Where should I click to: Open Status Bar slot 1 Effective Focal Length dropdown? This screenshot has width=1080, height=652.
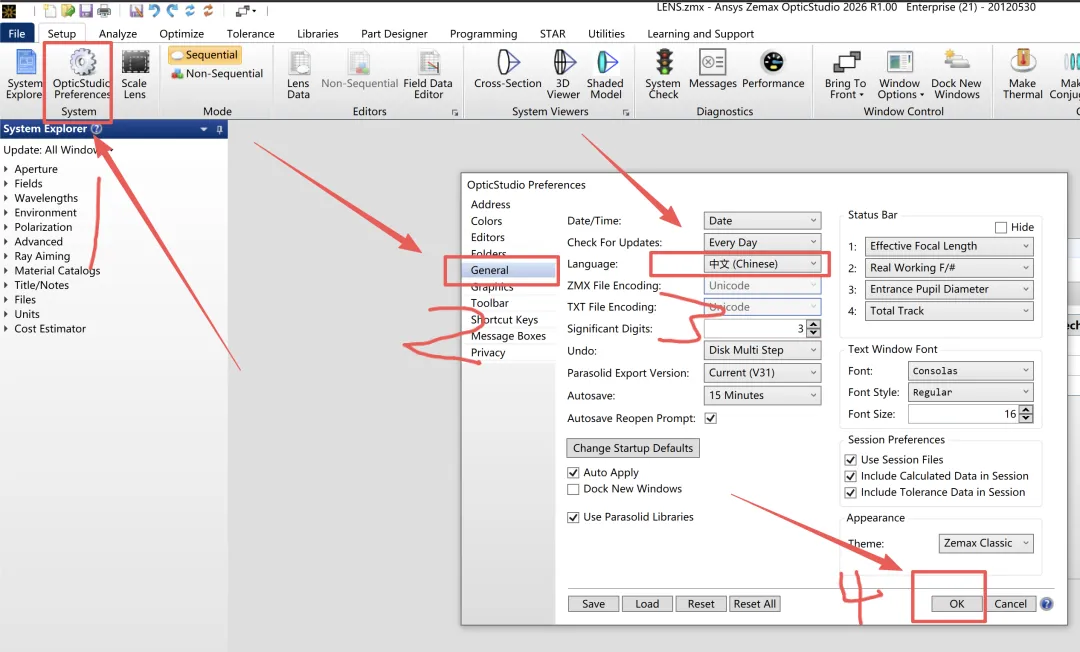pyautogui.click(x=949, y=246)
